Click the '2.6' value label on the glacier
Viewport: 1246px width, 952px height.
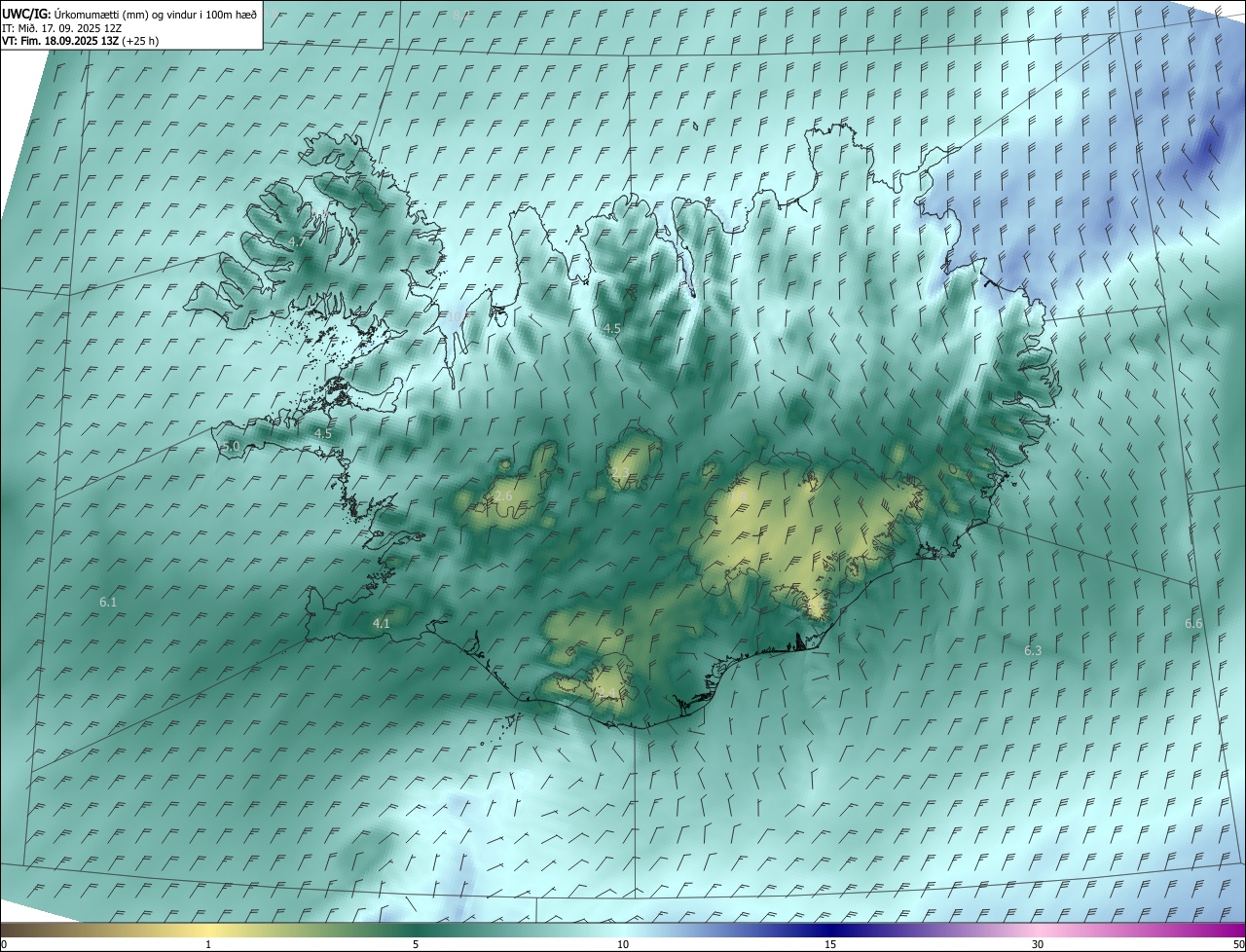[503, 496]
